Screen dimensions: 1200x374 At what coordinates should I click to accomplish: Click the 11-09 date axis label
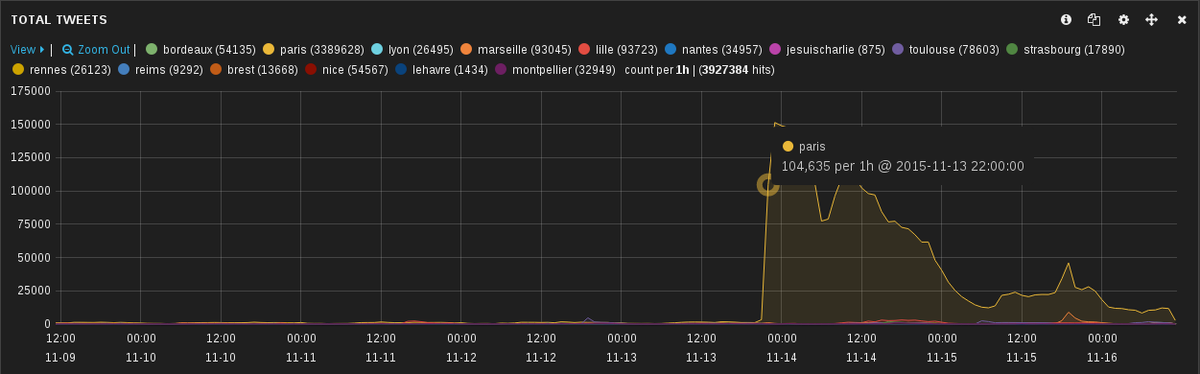pos(61,357)
